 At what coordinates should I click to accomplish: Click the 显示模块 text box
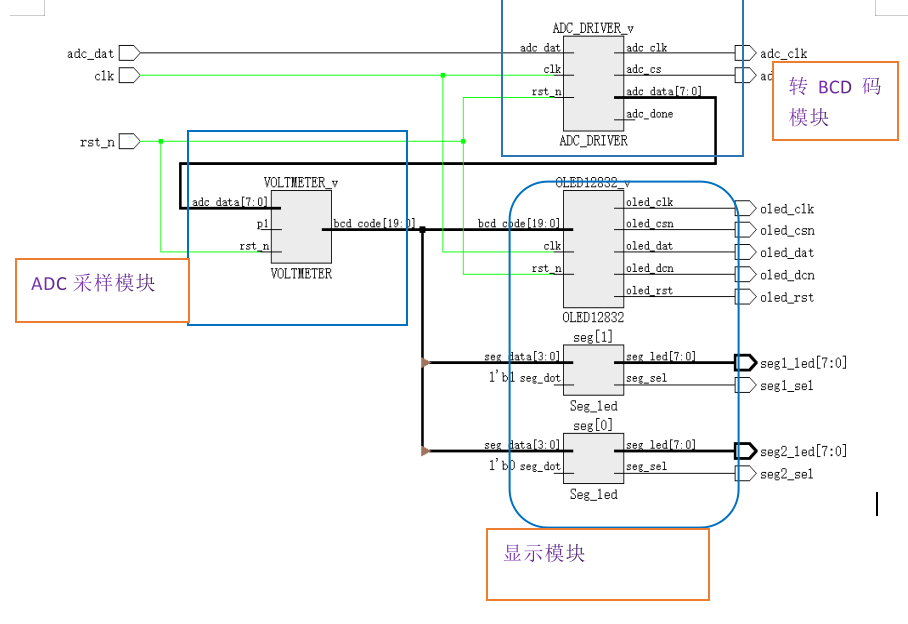click(x=597, y=564)
